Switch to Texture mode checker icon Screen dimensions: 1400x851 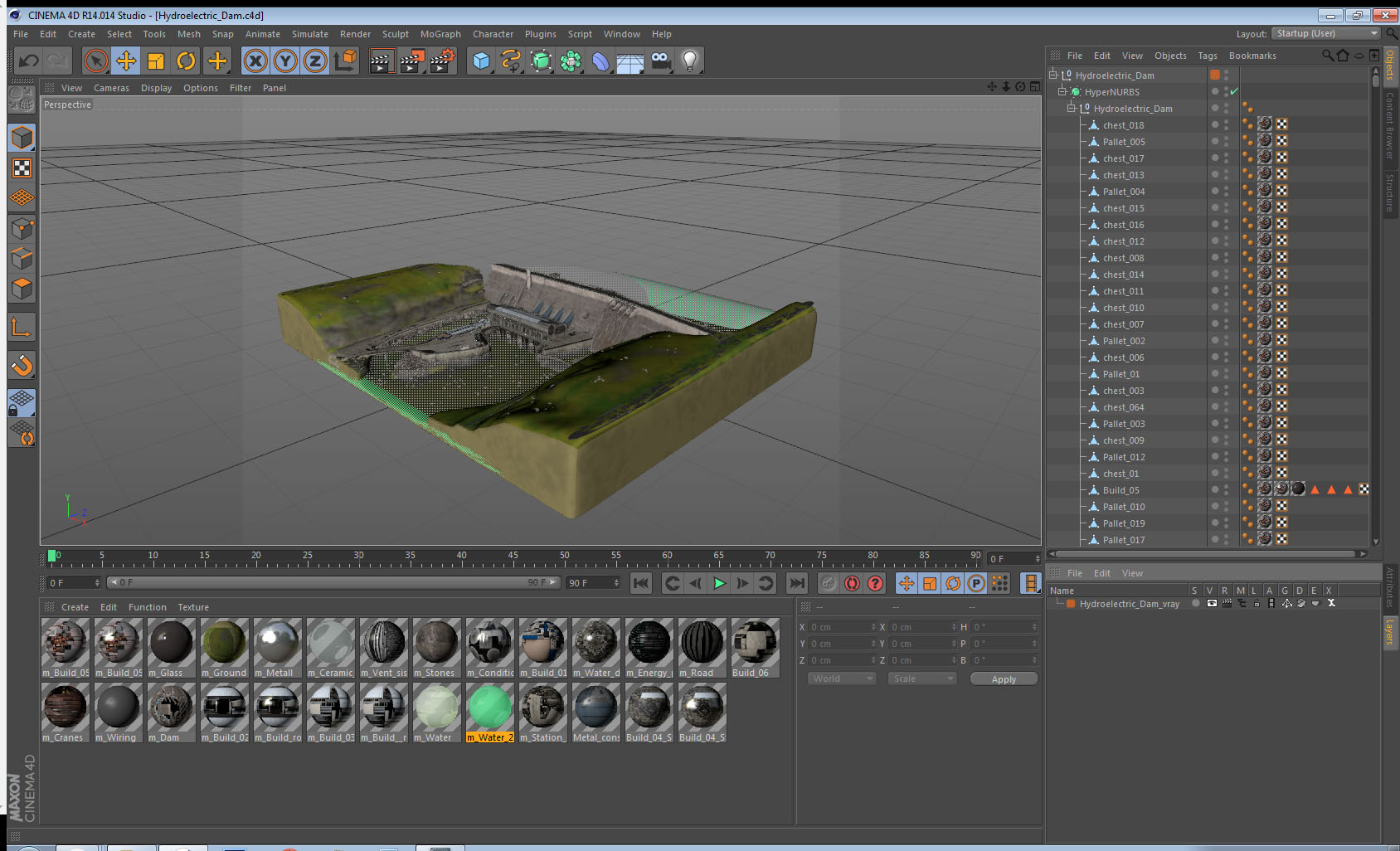point(22,168)
